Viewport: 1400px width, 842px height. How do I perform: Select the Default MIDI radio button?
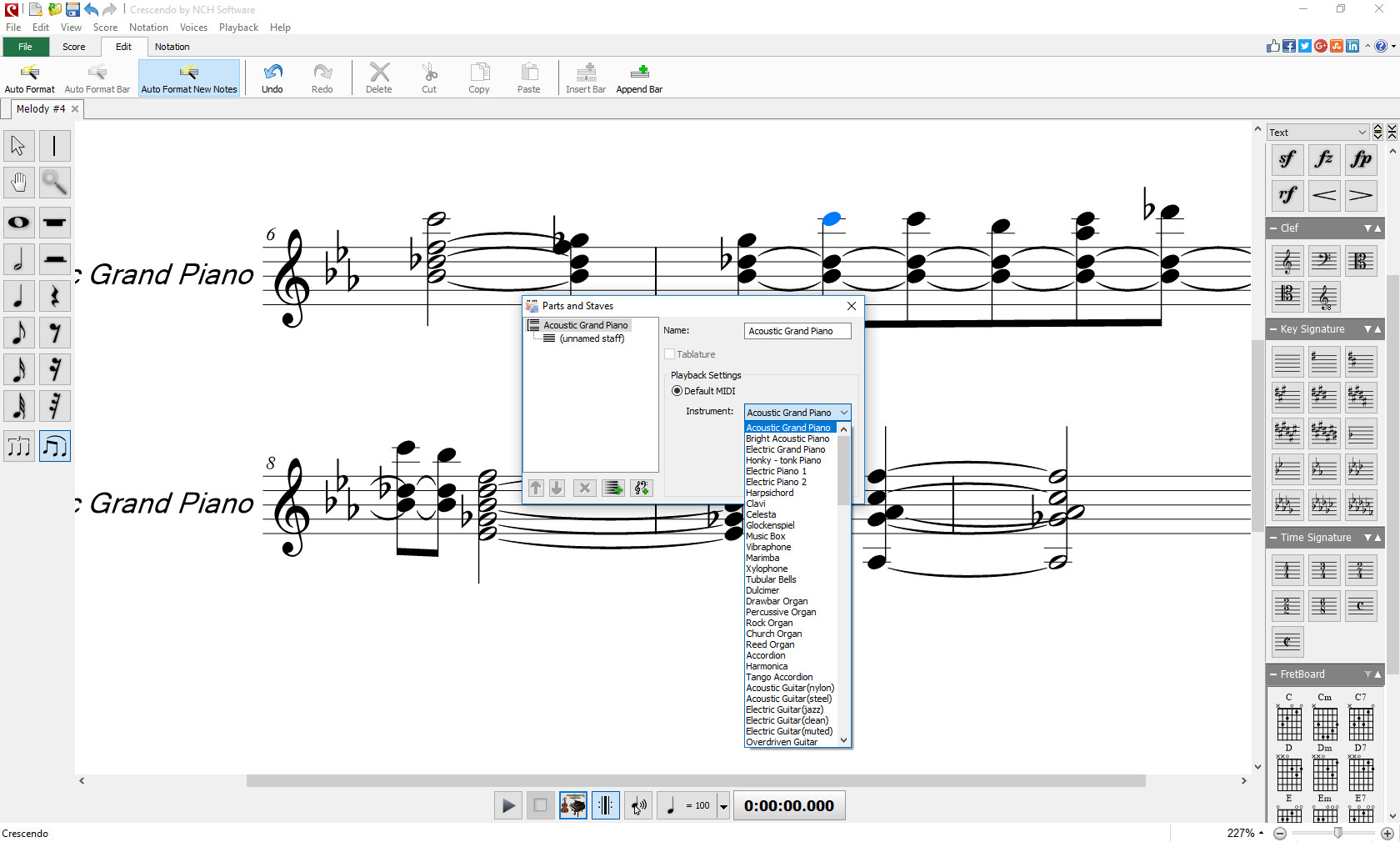(677, 391)
